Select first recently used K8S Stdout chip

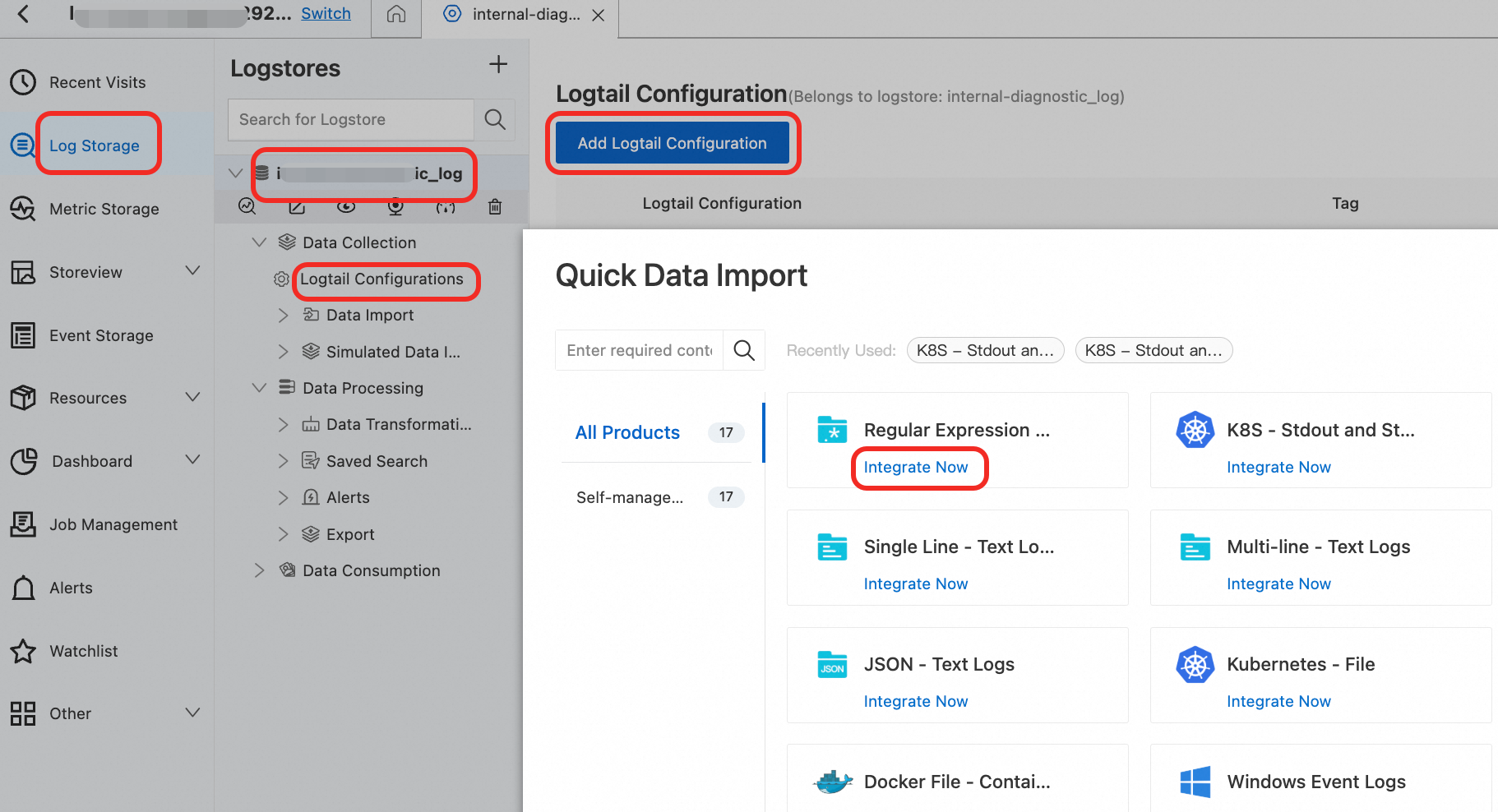[985, 350]
